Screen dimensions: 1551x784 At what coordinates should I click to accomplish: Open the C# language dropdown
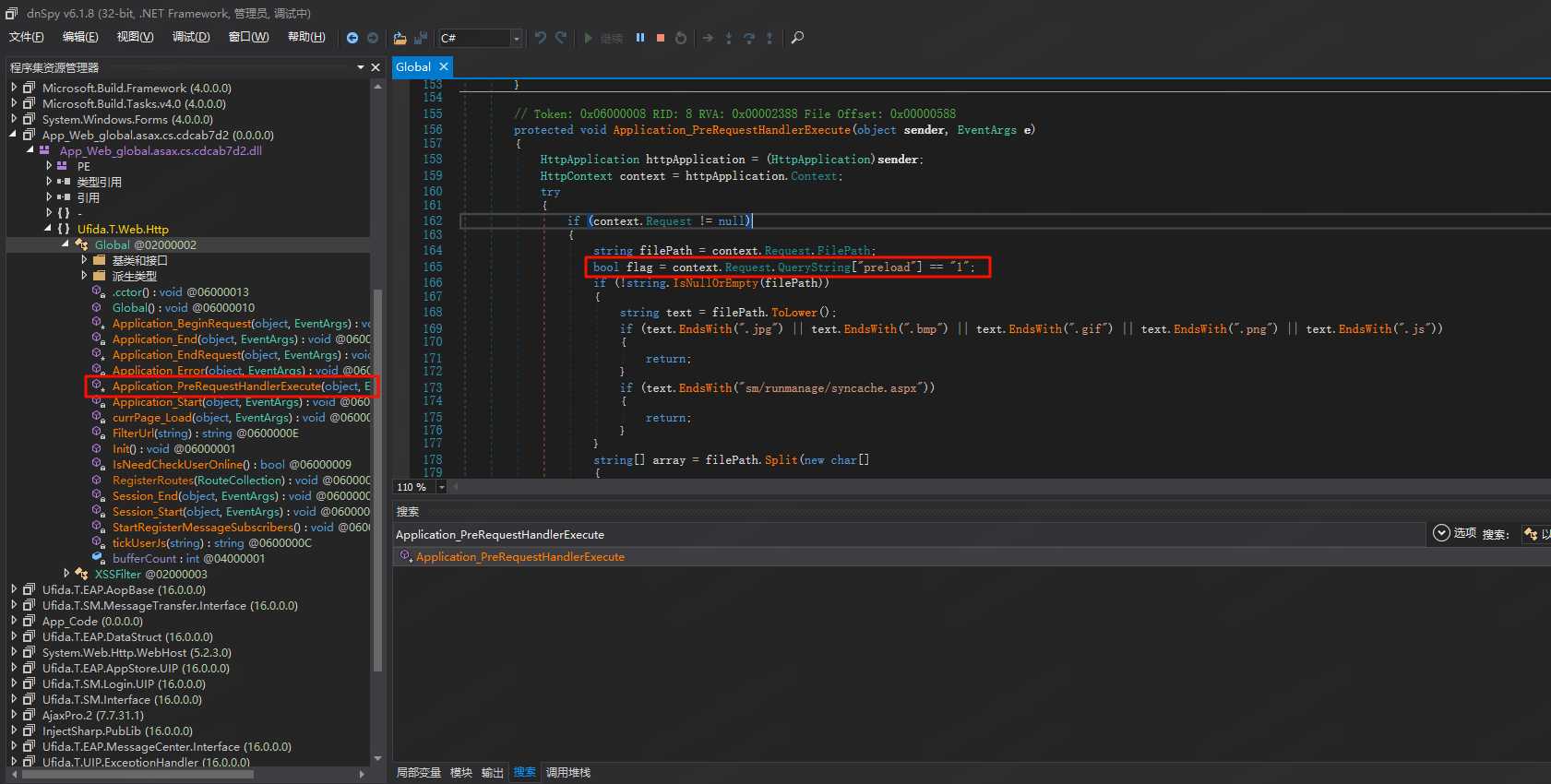point(516,38)
